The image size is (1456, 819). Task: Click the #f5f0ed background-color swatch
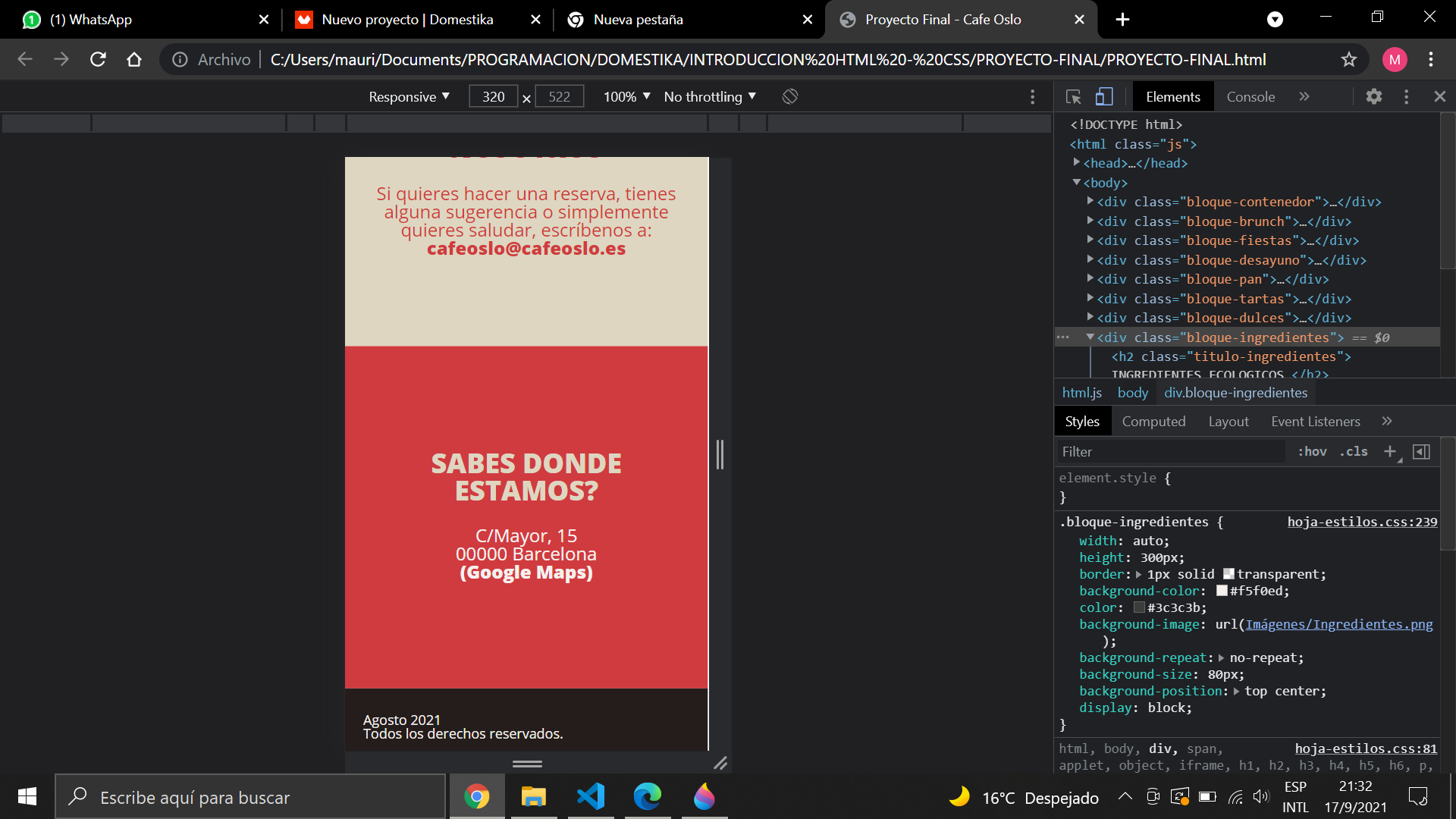tap(1222, 591)
